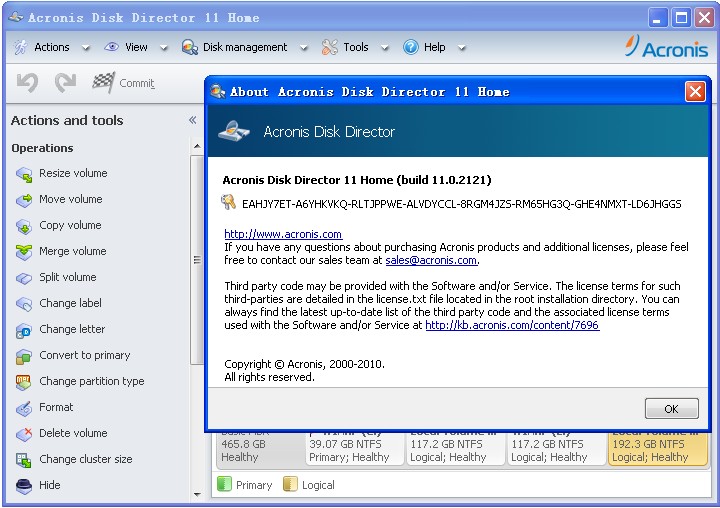Click the Commit checkered flag icon
This screenshot has height=508, width=720.
pyautogui.click(x=103, y=83)
